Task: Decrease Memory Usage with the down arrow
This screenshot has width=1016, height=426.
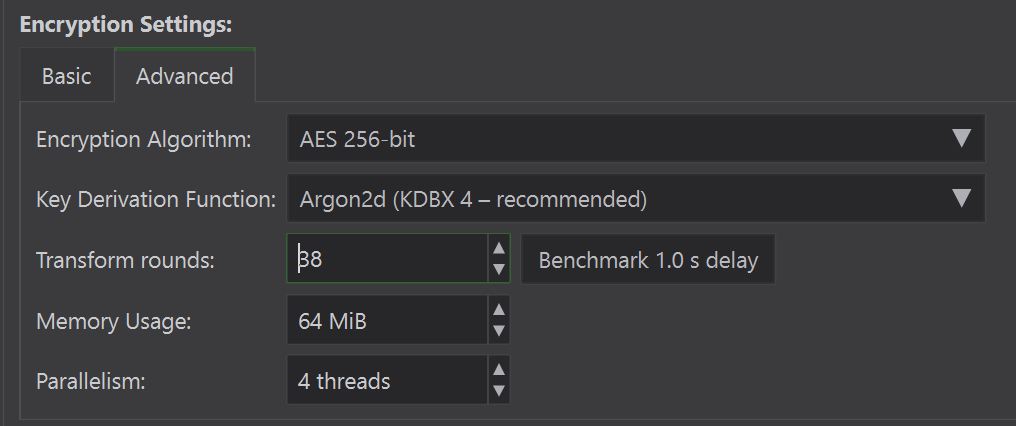Action: pos(499,332)
